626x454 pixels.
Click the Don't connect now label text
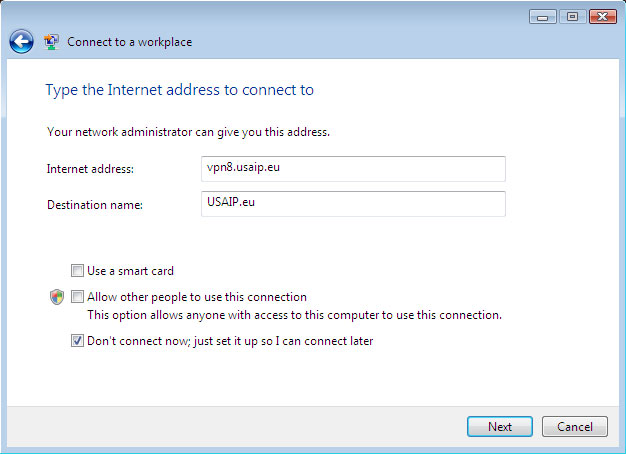point(230,341)
